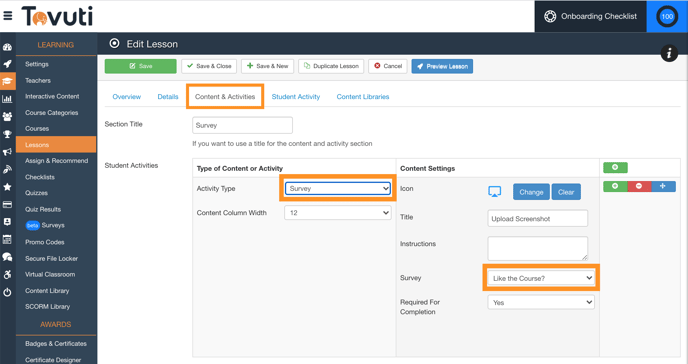Click the Tovuti logo
Viewport: 688px width, 364px height.
point(57,16)
